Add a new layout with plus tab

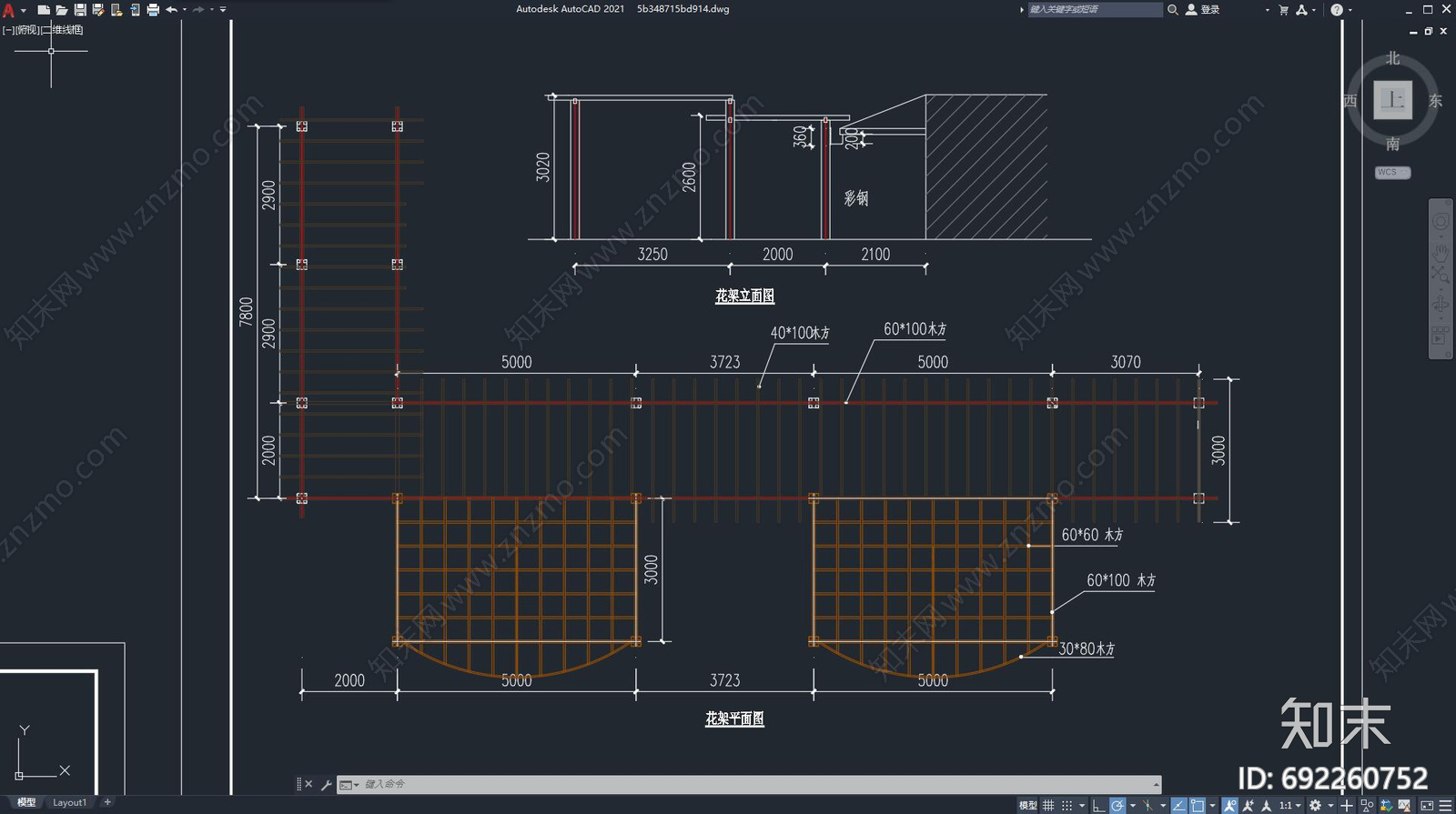click(107, 802)
